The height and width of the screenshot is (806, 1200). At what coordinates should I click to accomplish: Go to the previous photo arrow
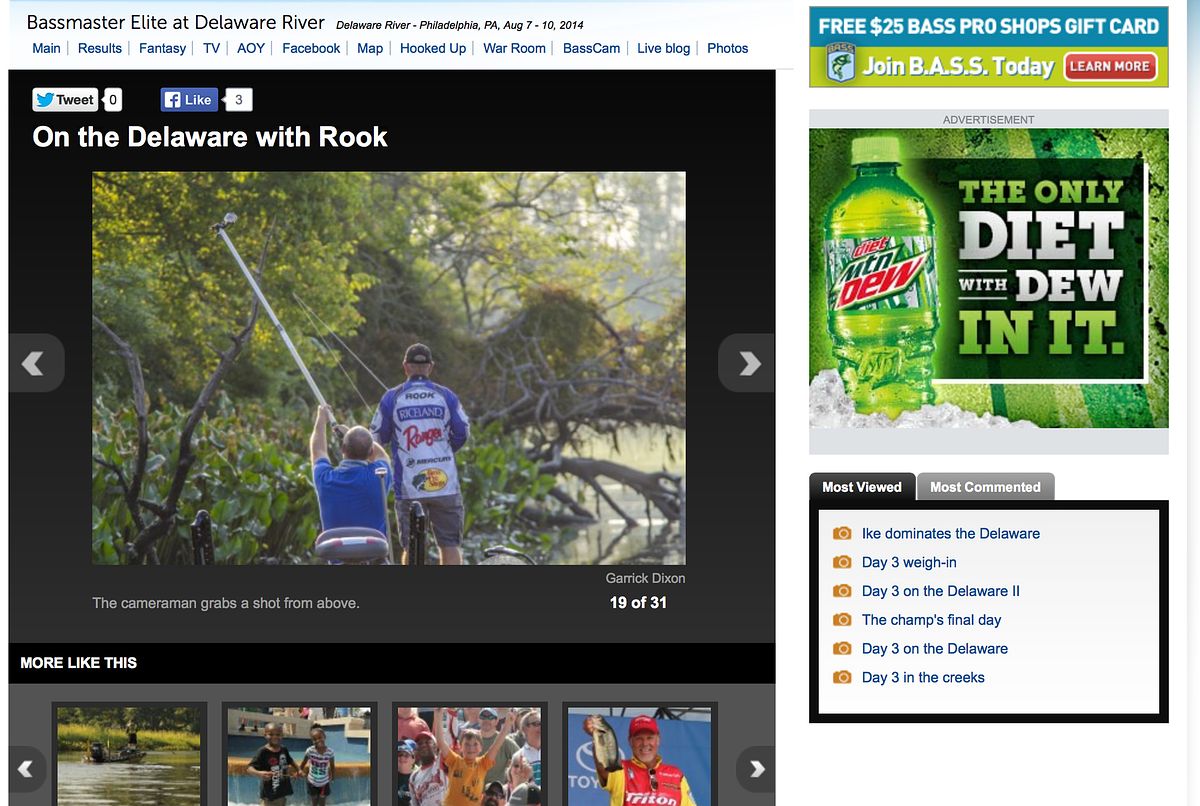click(x=34, y=363)
